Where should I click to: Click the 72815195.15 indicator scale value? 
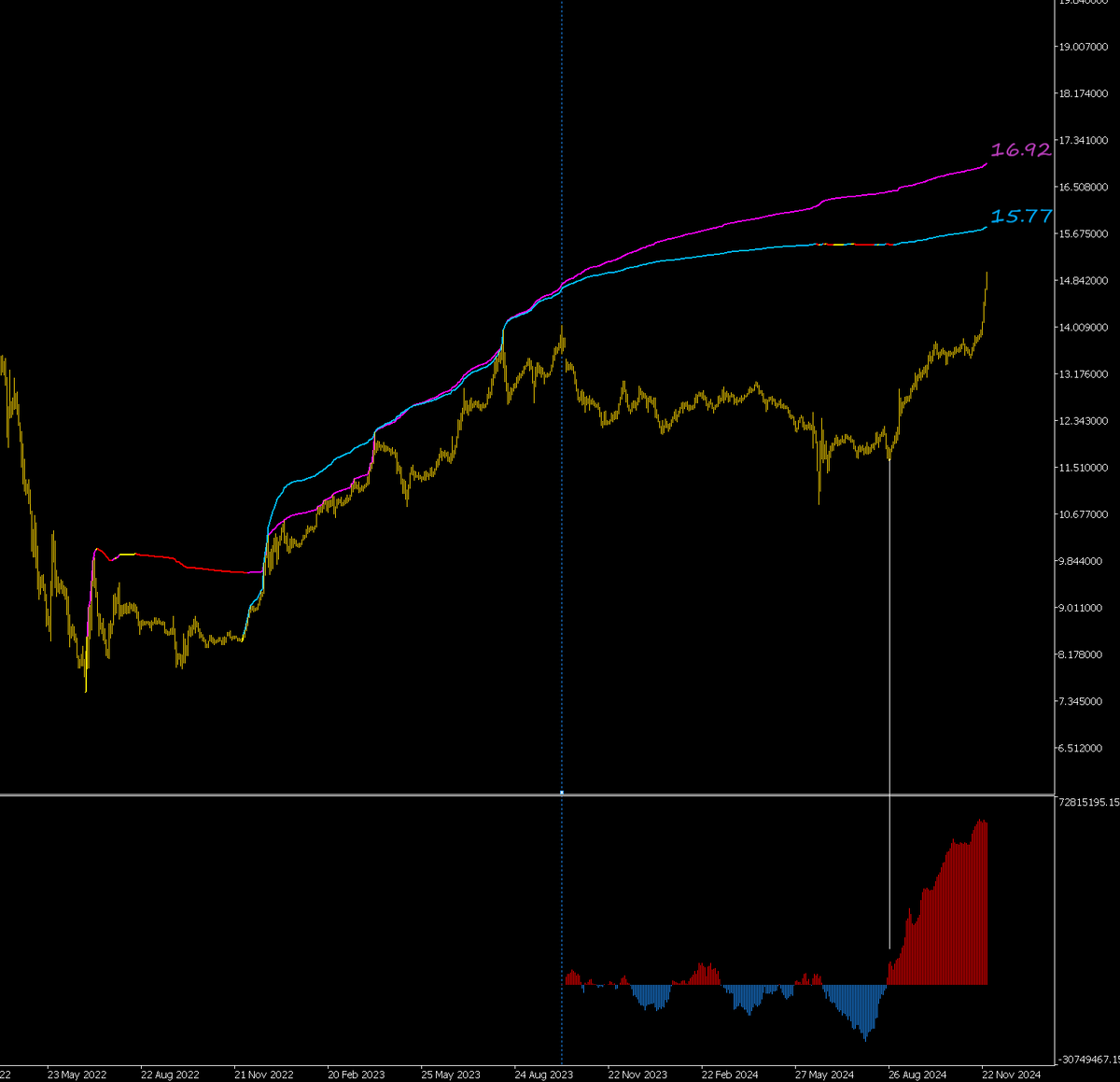tap(1088, 803)
